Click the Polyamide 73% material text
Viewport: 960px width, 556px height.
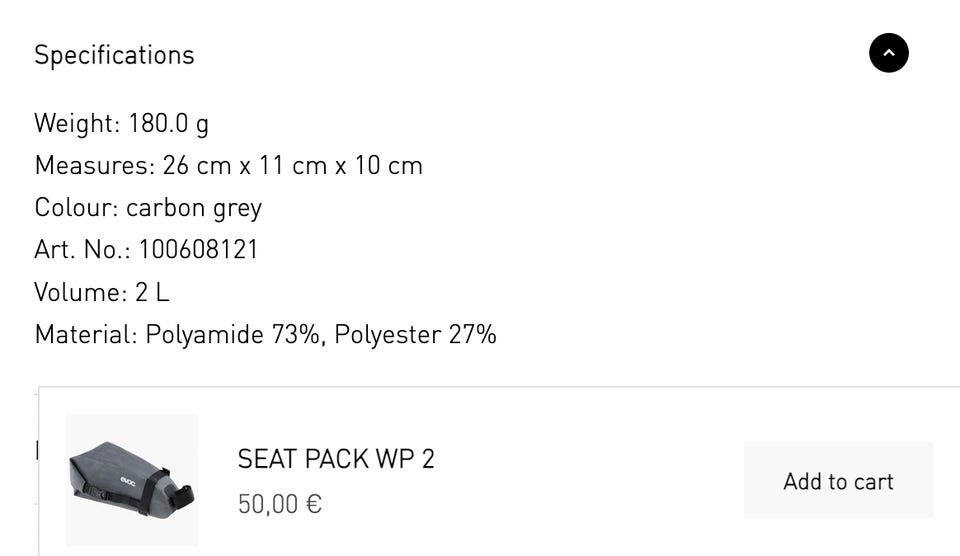point(235,334)
